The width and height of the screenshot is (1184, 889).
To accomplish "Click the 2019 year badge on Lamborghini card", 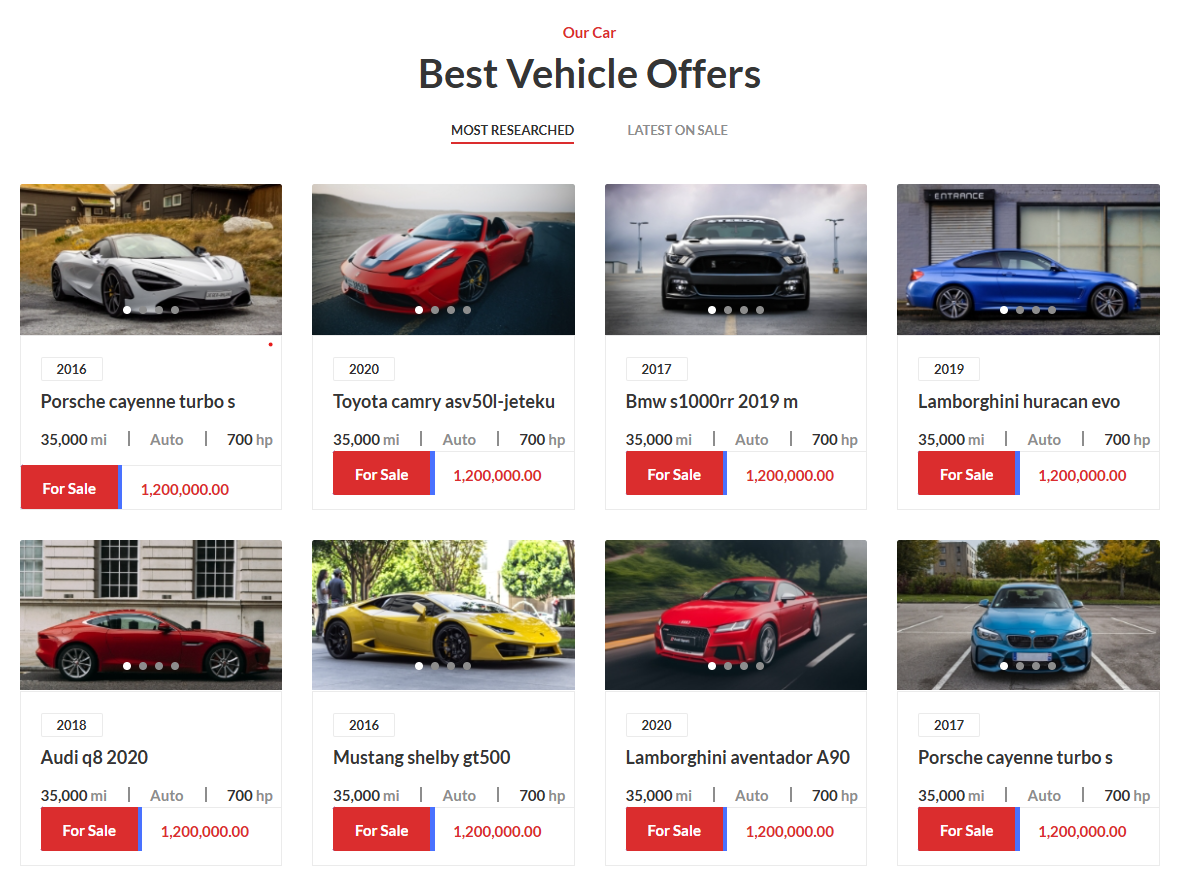I will click(948, 369).
